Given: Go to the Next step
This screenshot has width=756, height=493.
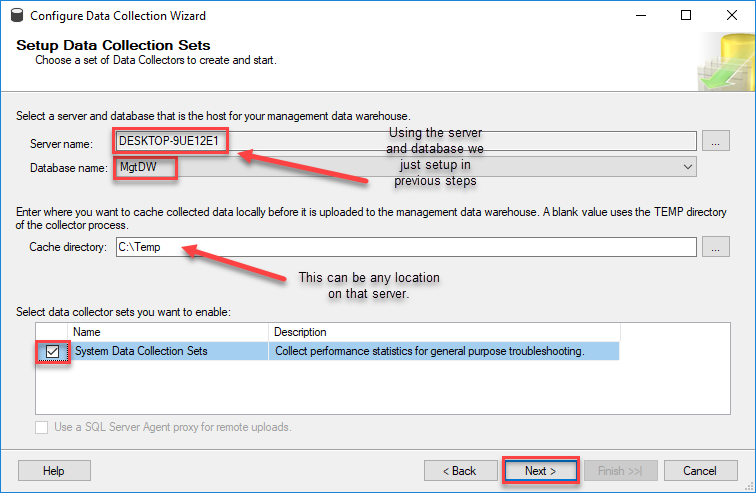Looking at the screenshot, I should pos(540,471).
